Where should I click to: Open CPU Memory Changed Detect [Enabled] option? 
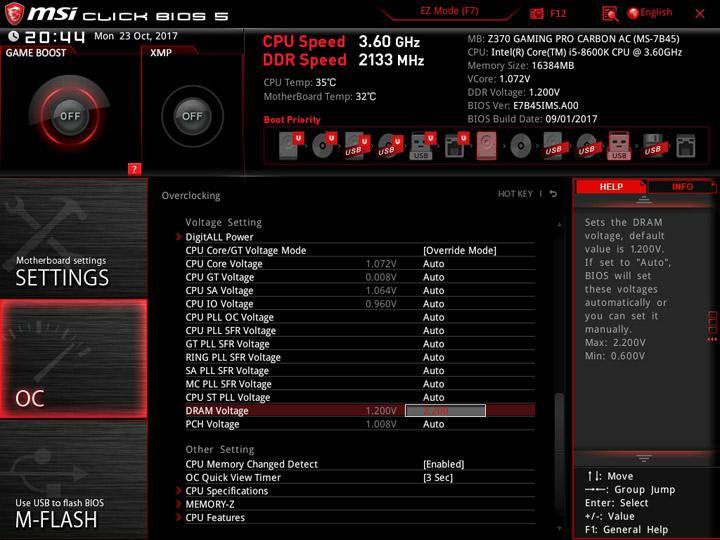(x=444, y=464)
